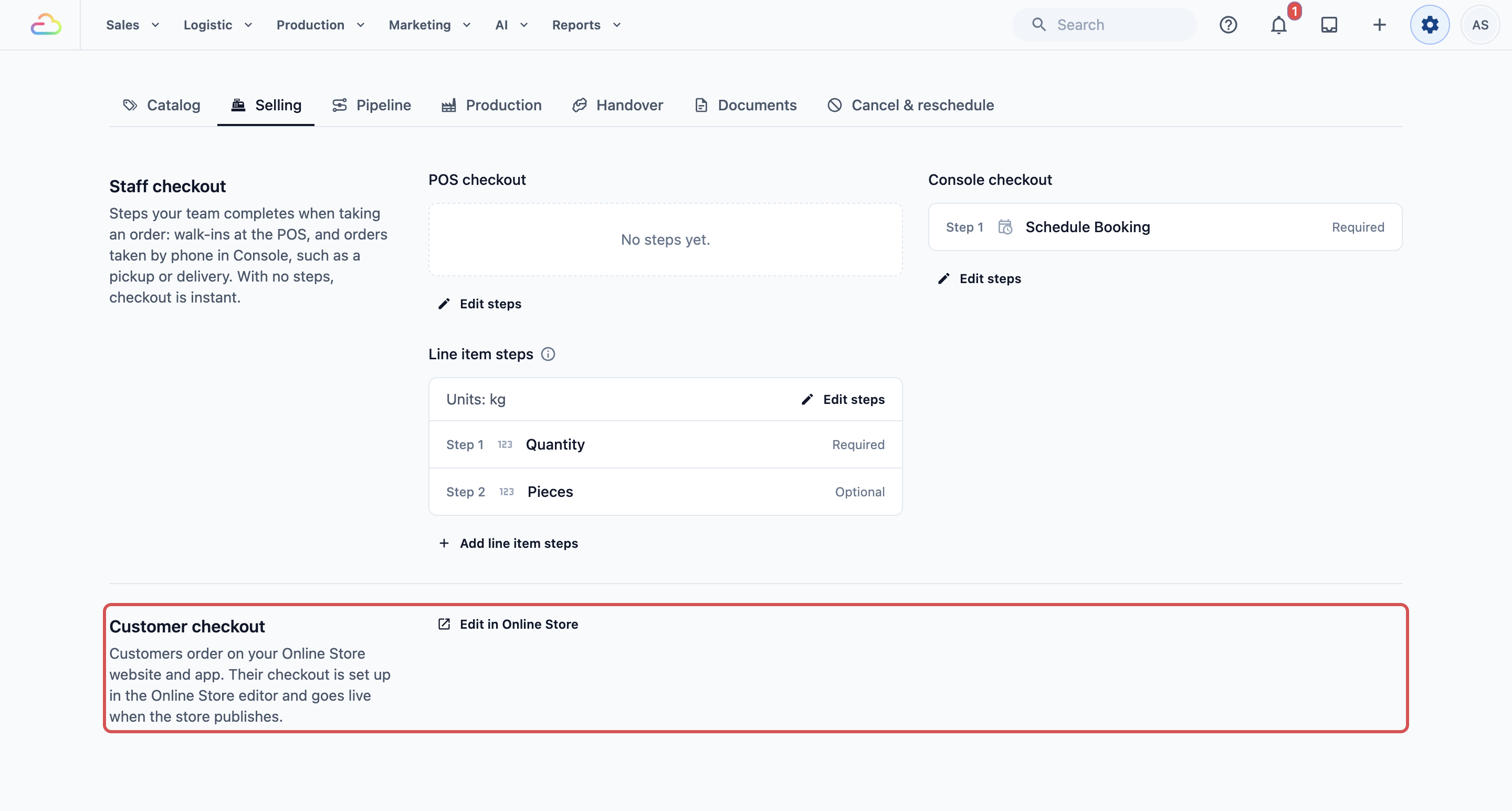Screen dimensions: 1512x811
Task: Click Edit steps for Units: kg
Action: tap(843, 399)
